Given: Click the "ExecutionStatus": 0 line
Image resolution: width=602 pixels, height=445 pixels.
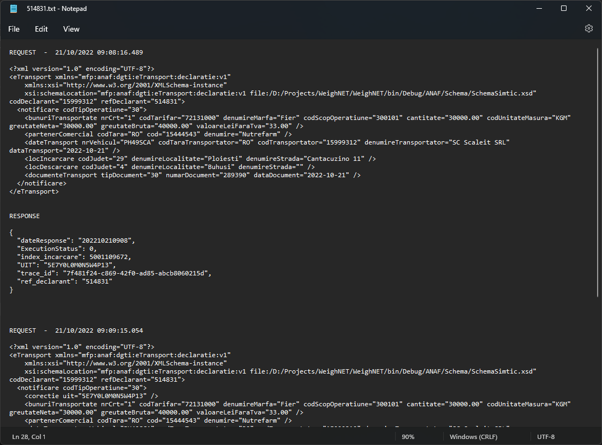Looking at the screenshot, I should pyautogui.click(x=57, y=249).
